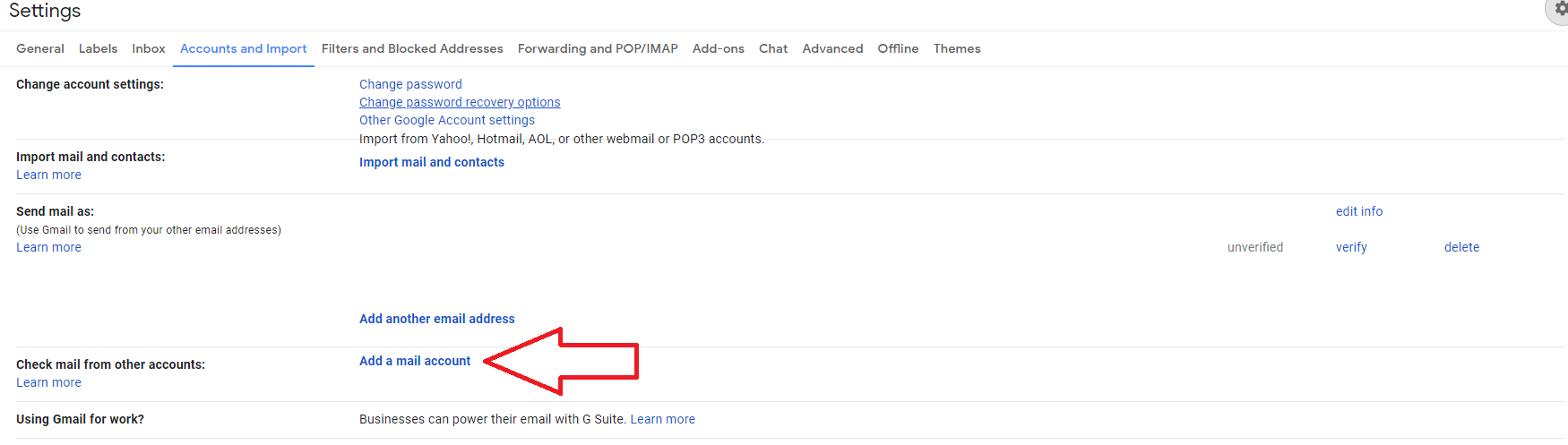Screen dimensions: 1568x445
Task: Open the Add-ons tab
Action: click(x=719, y=48)
